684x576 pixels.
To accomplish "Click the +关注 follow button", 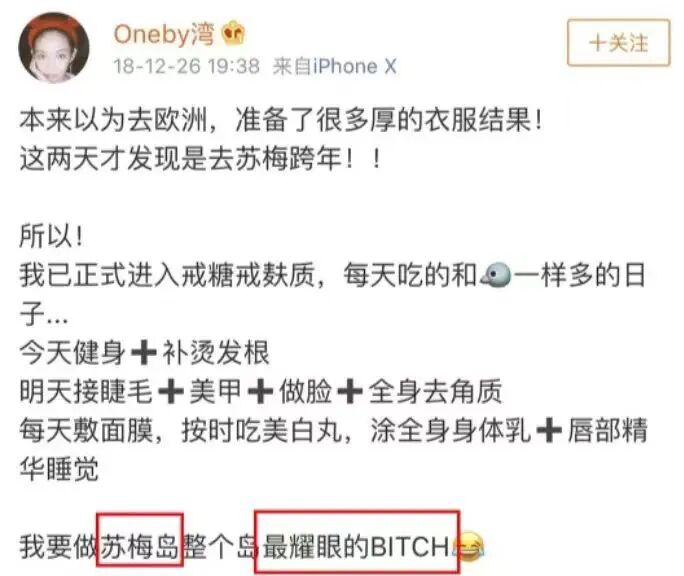I will click(618, 43).
